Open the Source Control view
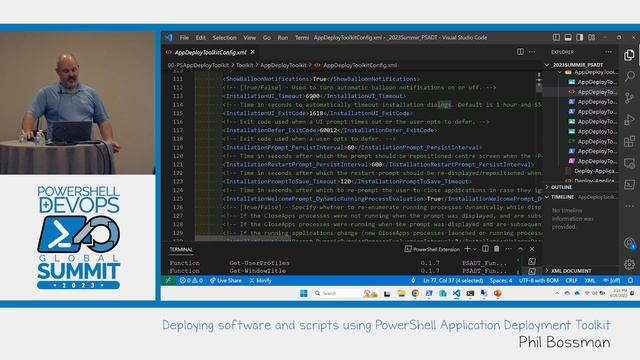This screenshot has height=360, width=640. coord(629,98)
